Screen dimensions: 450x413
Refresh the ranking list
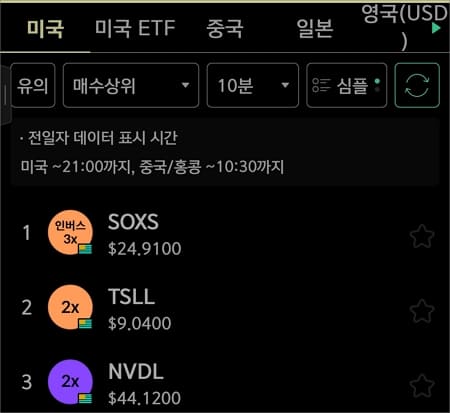417,85
